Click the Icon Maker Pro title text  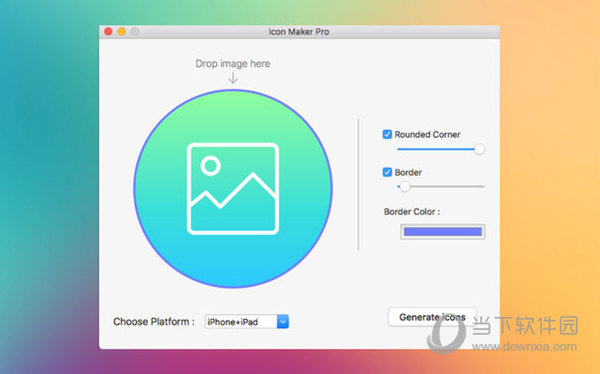pyautogui.click(x=299, y=32)
